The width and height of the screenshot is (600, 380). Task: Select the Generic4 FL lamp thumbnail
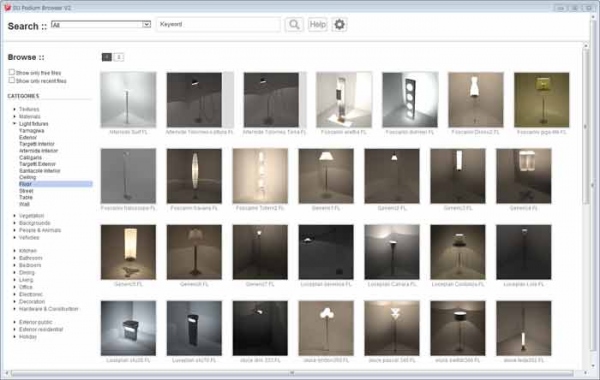click(x=523, y=176)
